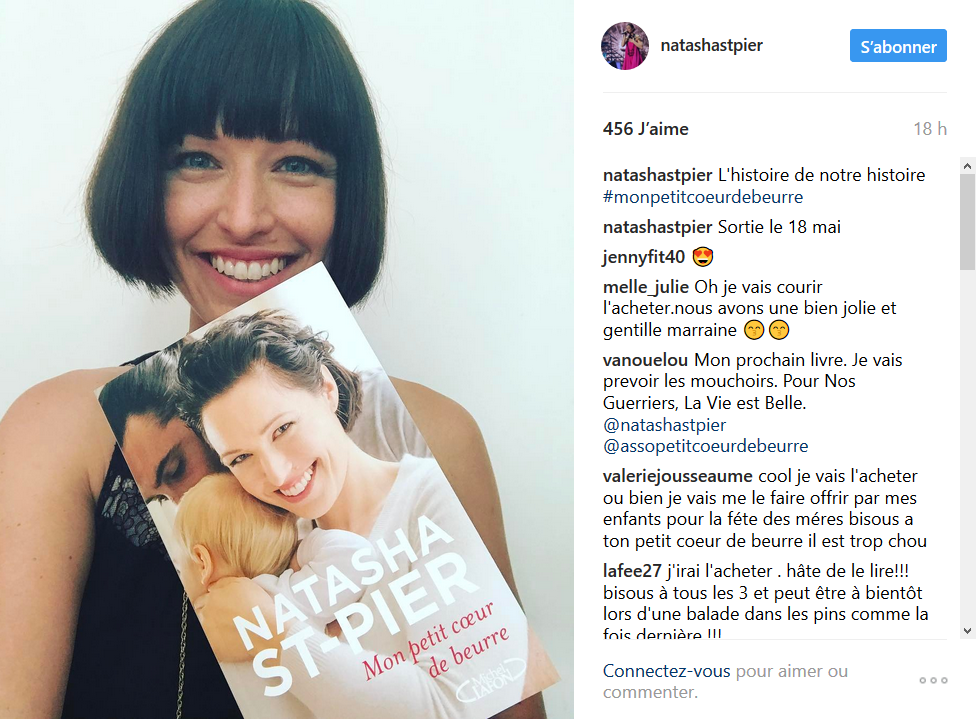
Task: Open the lafee27 commenter profile
Action: (632, 571)
